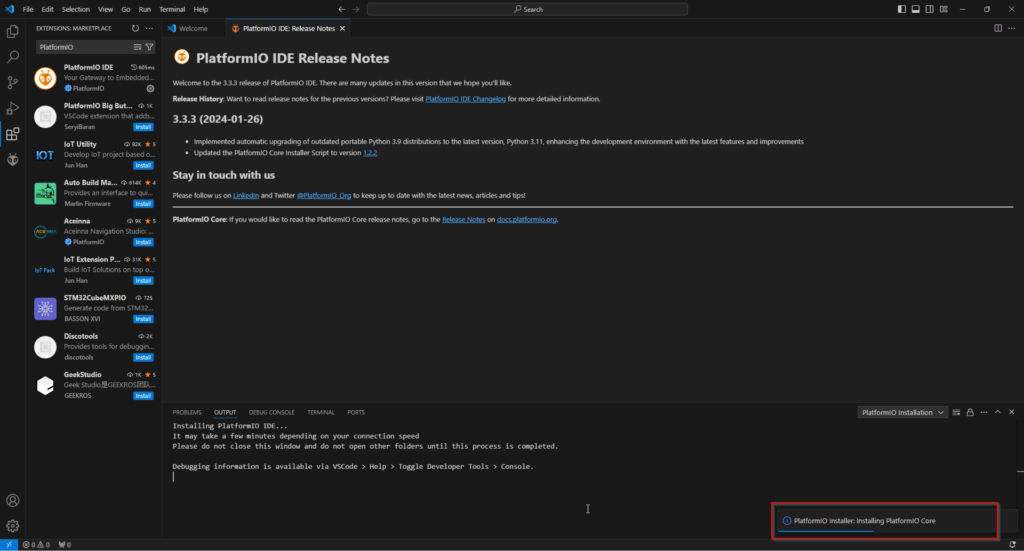Open the extensions filter funnel icon
The height and width of the screenshot is (551, 1024).
click(150, 47)
